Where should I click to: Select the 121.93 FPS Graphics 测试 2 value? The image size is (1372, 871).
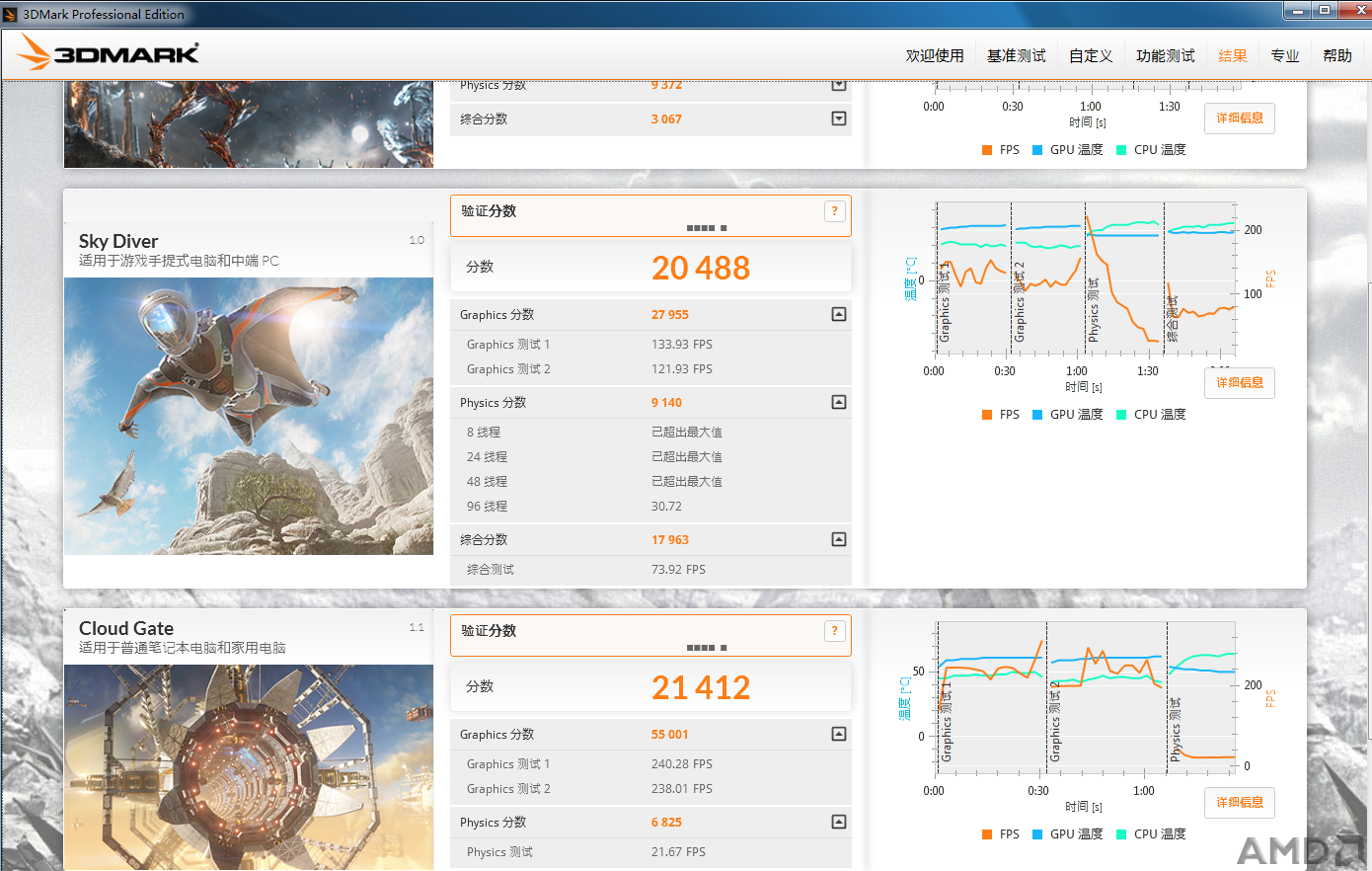point(682,368)
